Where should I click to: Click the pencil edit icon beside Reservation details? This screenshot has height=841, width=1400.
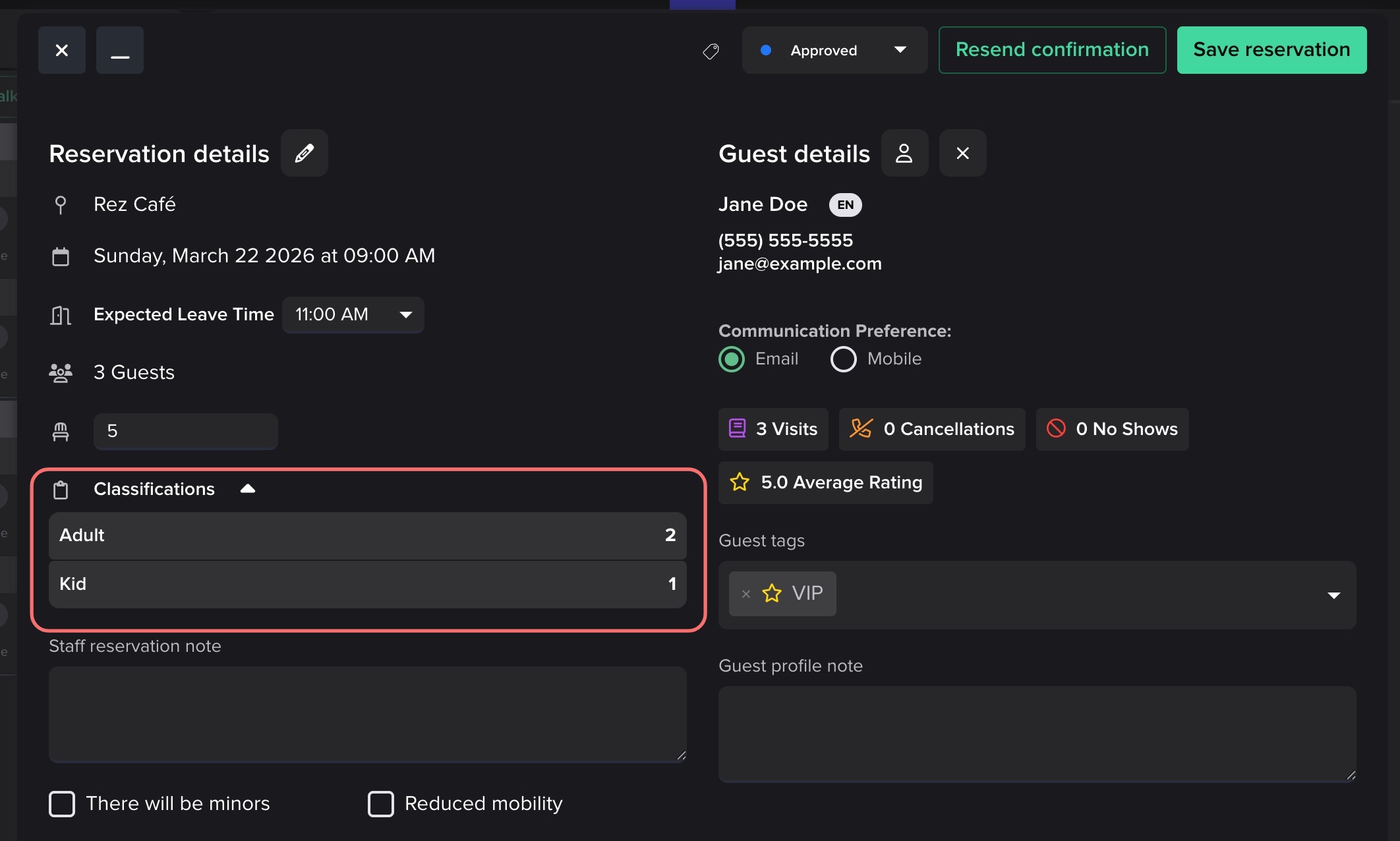(304, 153)
